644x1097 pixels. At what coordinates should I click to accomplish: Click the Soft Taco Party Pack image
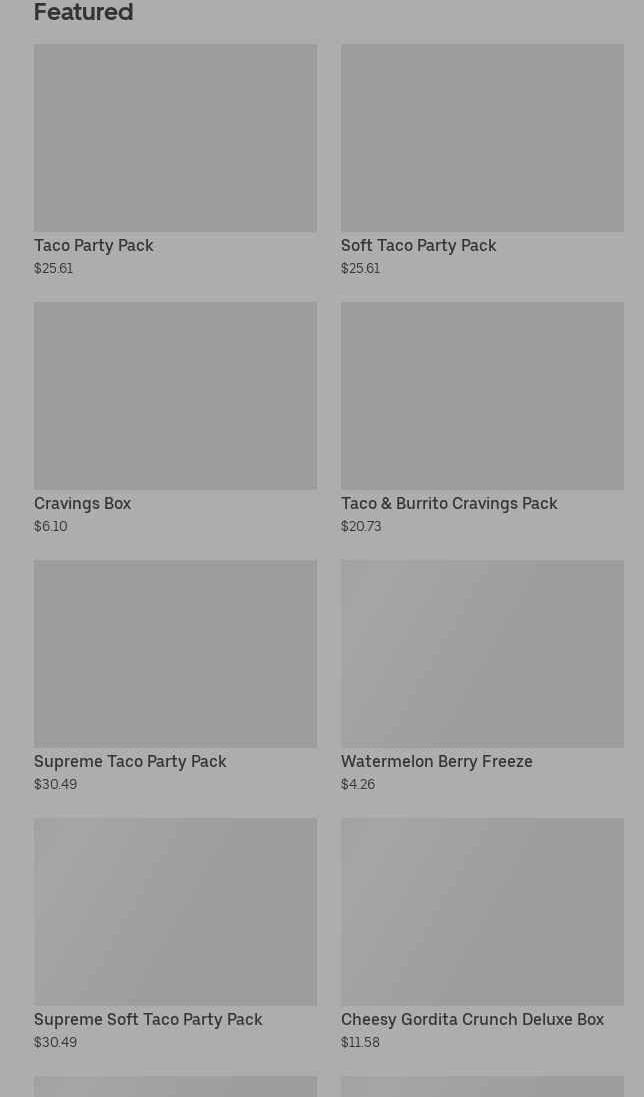pos(482,138)
